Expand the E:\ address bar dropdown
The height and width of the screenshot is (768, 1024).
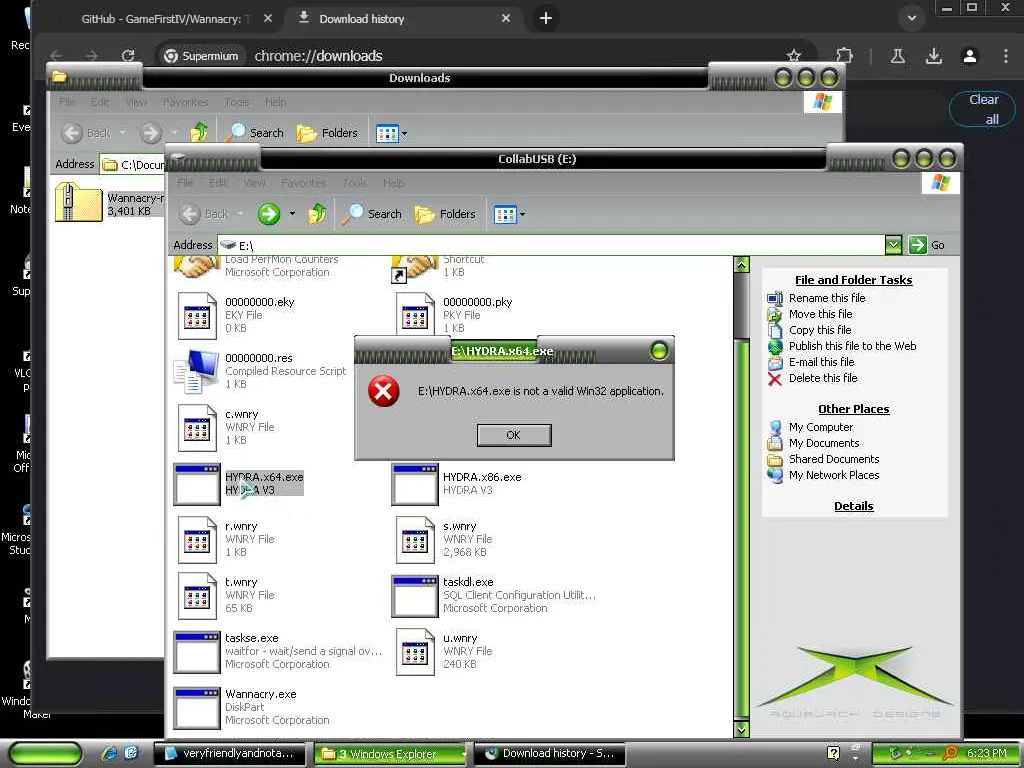point(893,245)
